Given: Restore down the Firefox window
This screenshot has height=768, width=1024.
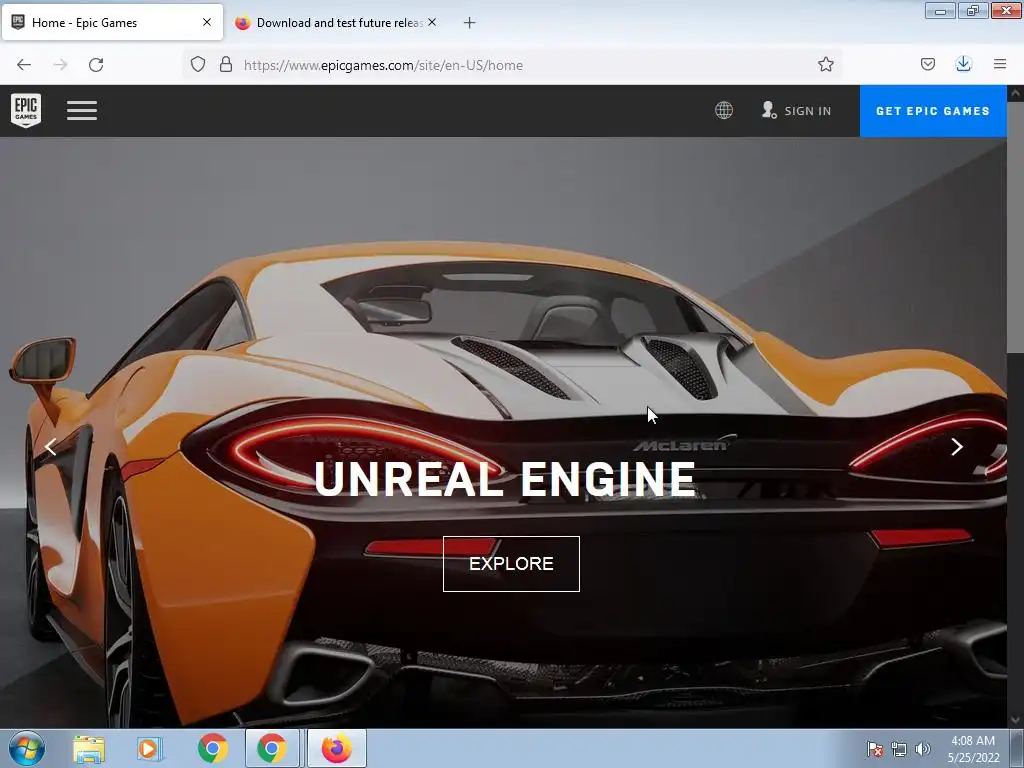Looking at the screenshot, I should [x=973, y=10].
